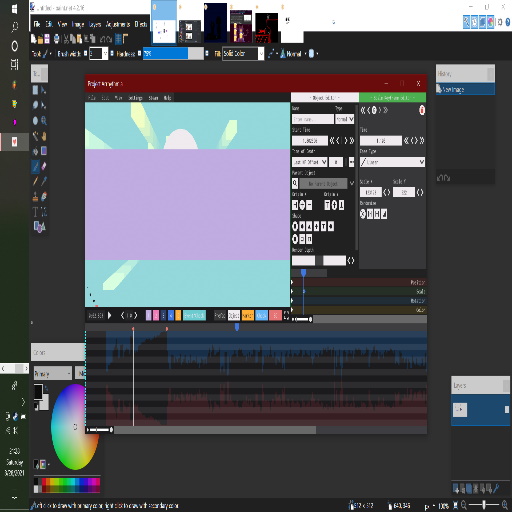Open the Fill Solid Color dropdown

[x=244, y=54]
